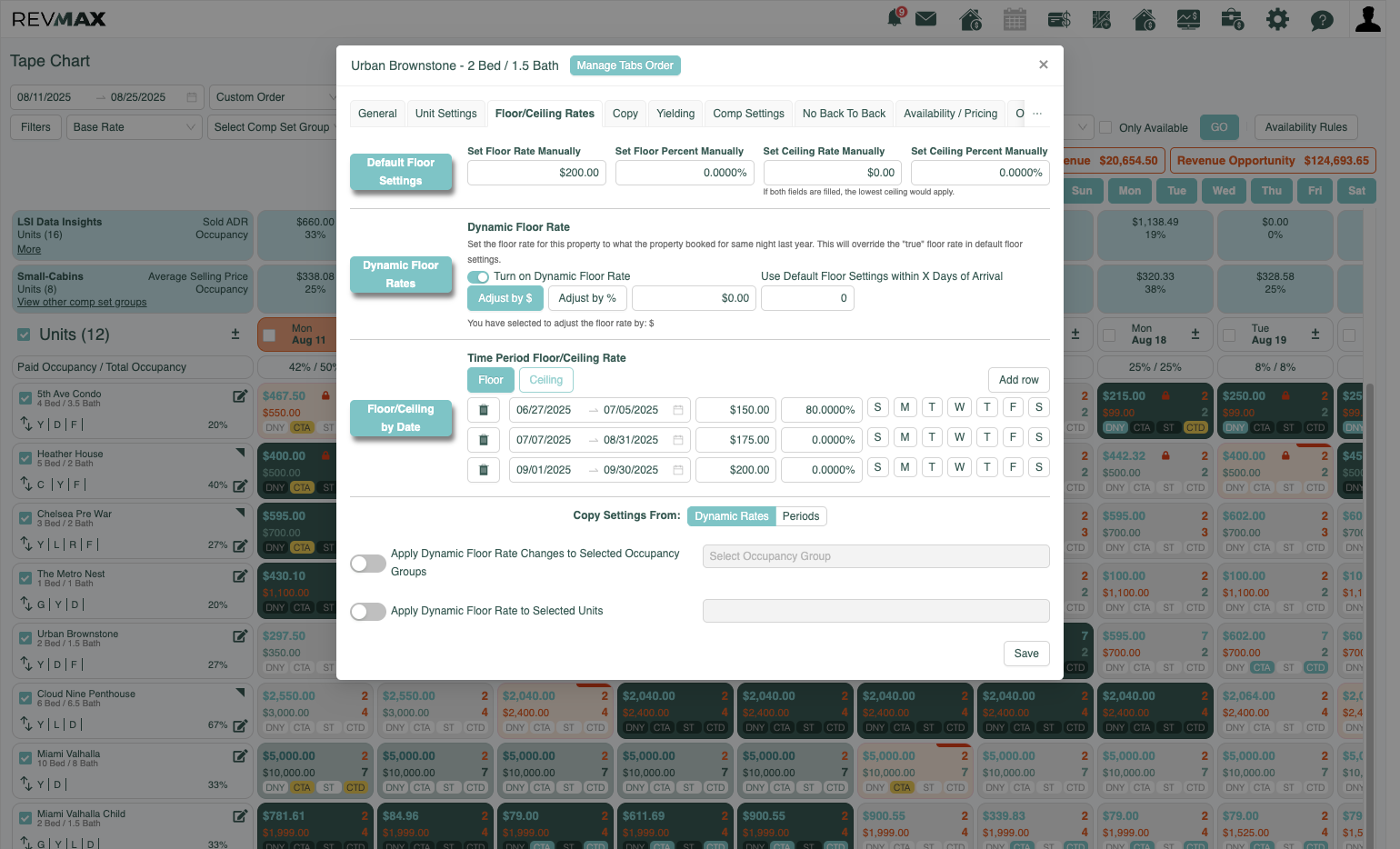Toggle Friday on the 09/01/2025 row

[x=1013, y=468]
